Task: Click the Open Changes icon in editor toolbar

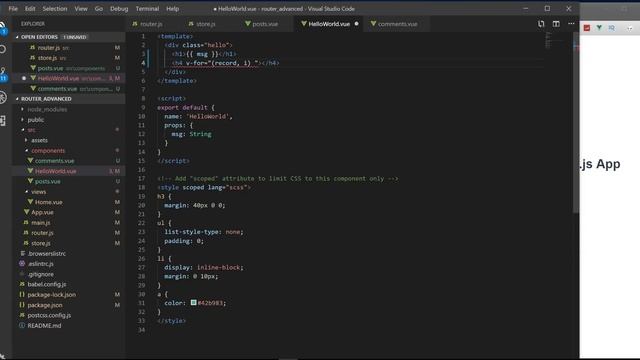Action: tap(541, 24)
